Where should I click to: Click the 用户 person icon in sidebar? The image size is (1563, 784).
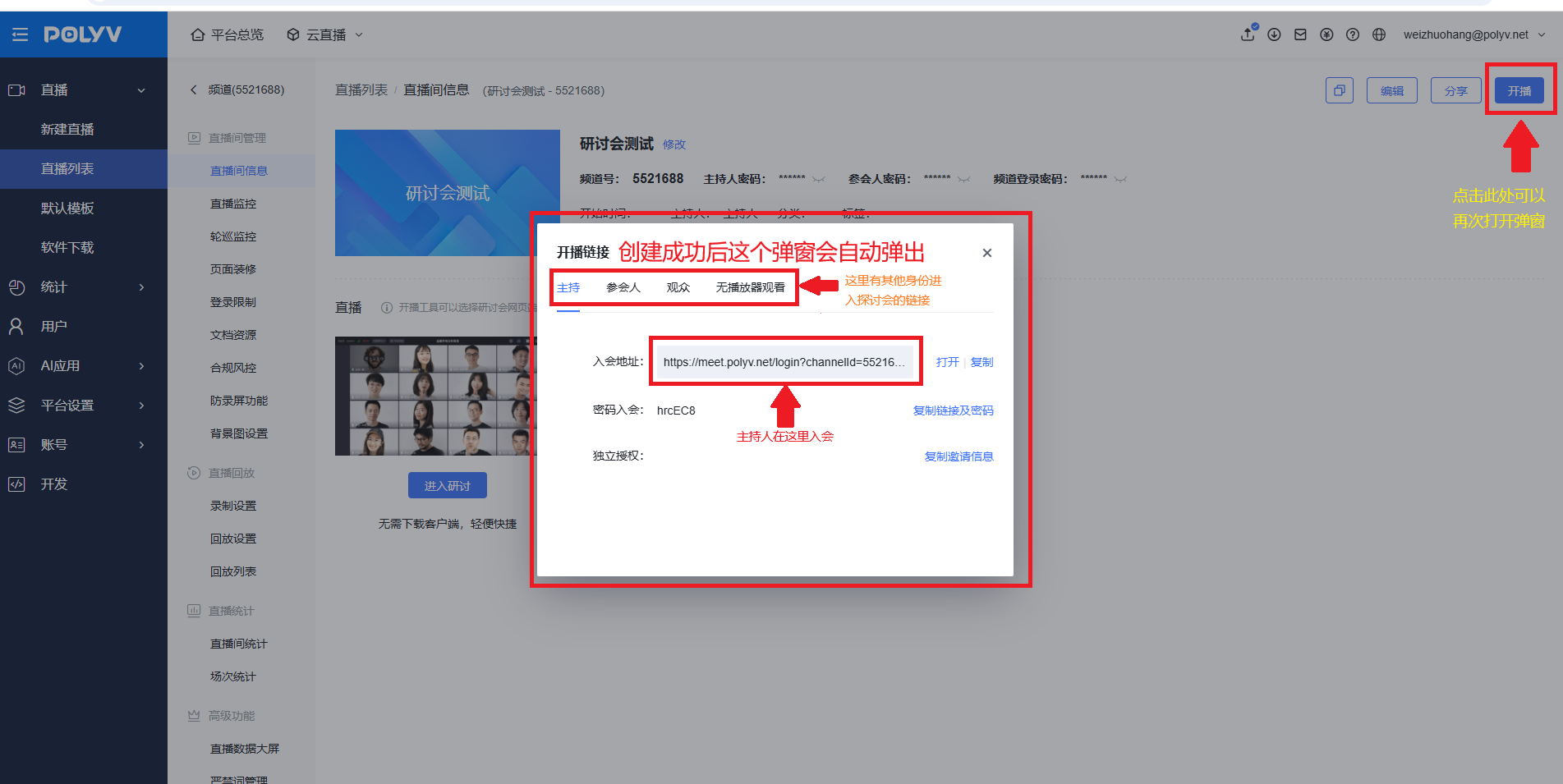click(x=16, y=327)
